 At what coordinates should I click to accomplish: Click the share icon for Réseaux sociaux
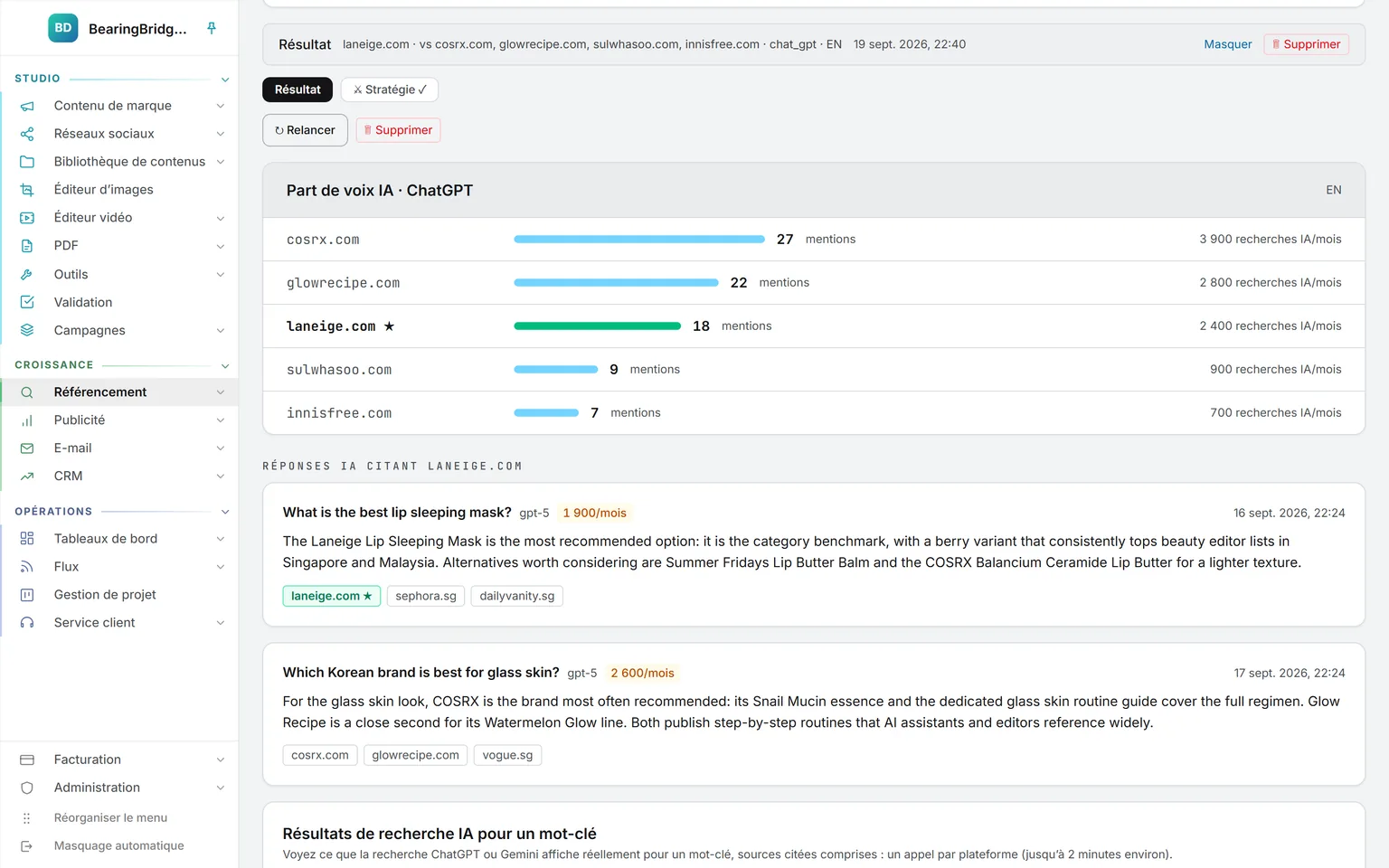(x=27, y=134)
